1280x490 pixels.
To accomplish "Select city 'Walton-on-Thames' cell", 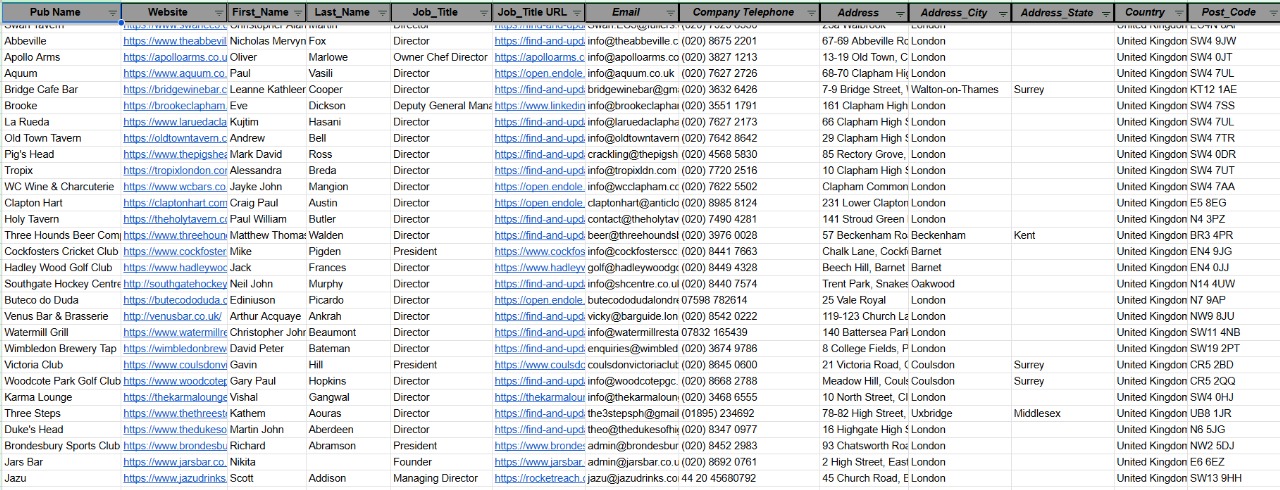I will (x=960, y=89).
